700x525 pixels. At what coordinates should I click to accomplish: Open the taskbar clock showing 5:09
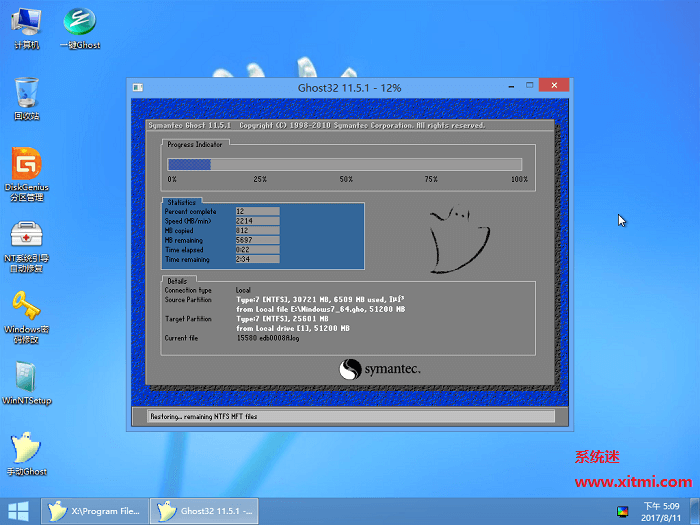(661, 512)
